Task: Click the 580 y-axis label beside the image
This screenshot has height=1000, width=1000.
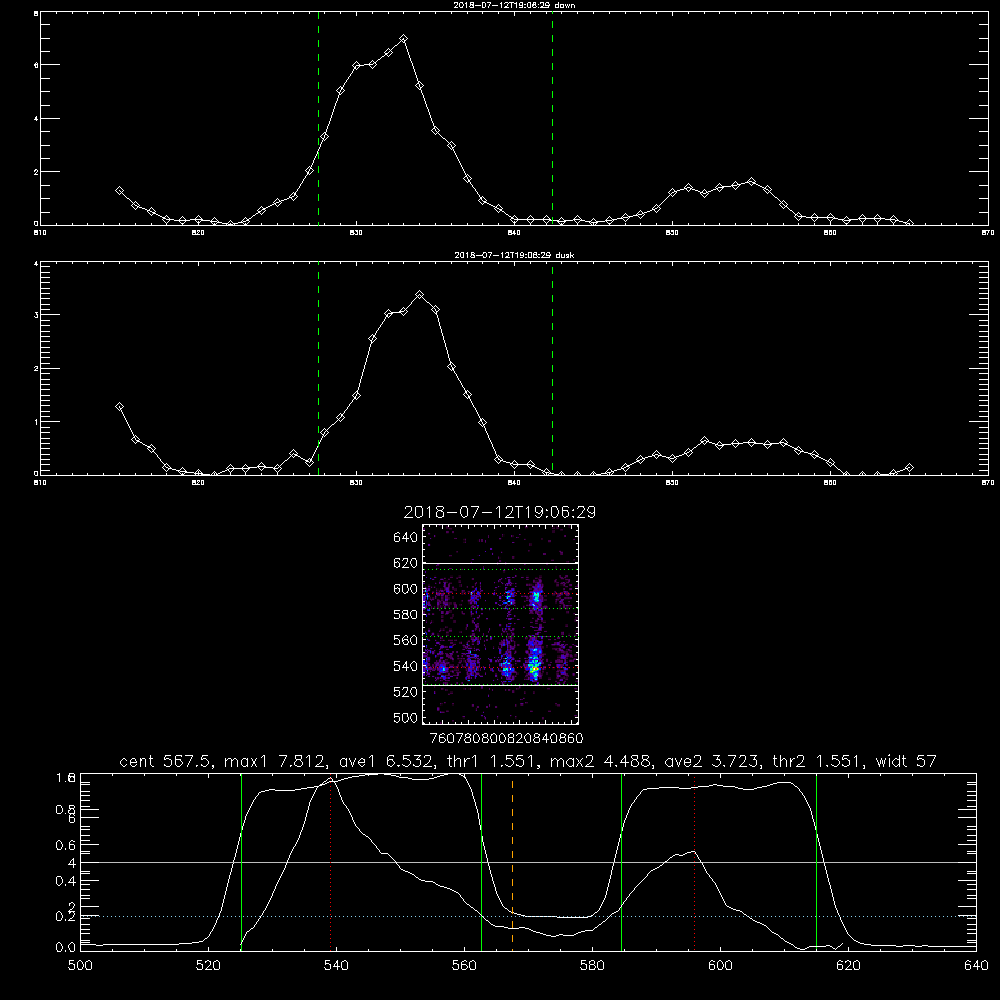Action: click(x=406, y=615)
